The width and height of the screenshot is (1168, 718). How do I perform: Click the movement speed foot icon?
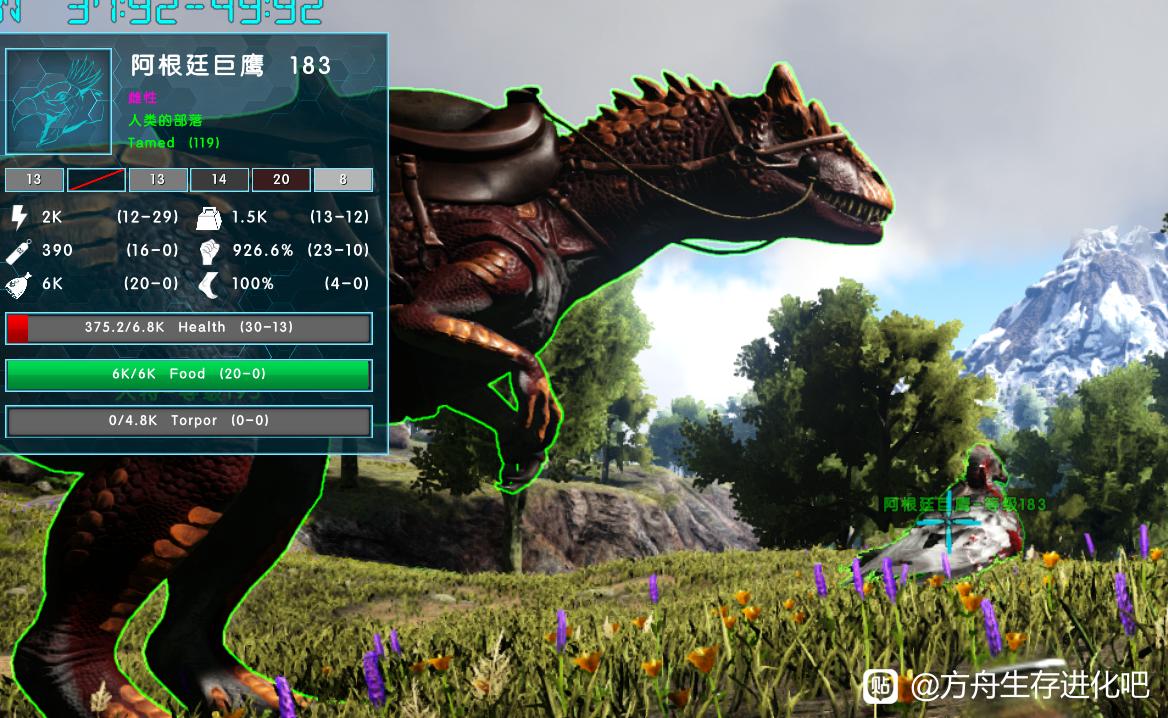pyautogui.click(x=209, y=285)
